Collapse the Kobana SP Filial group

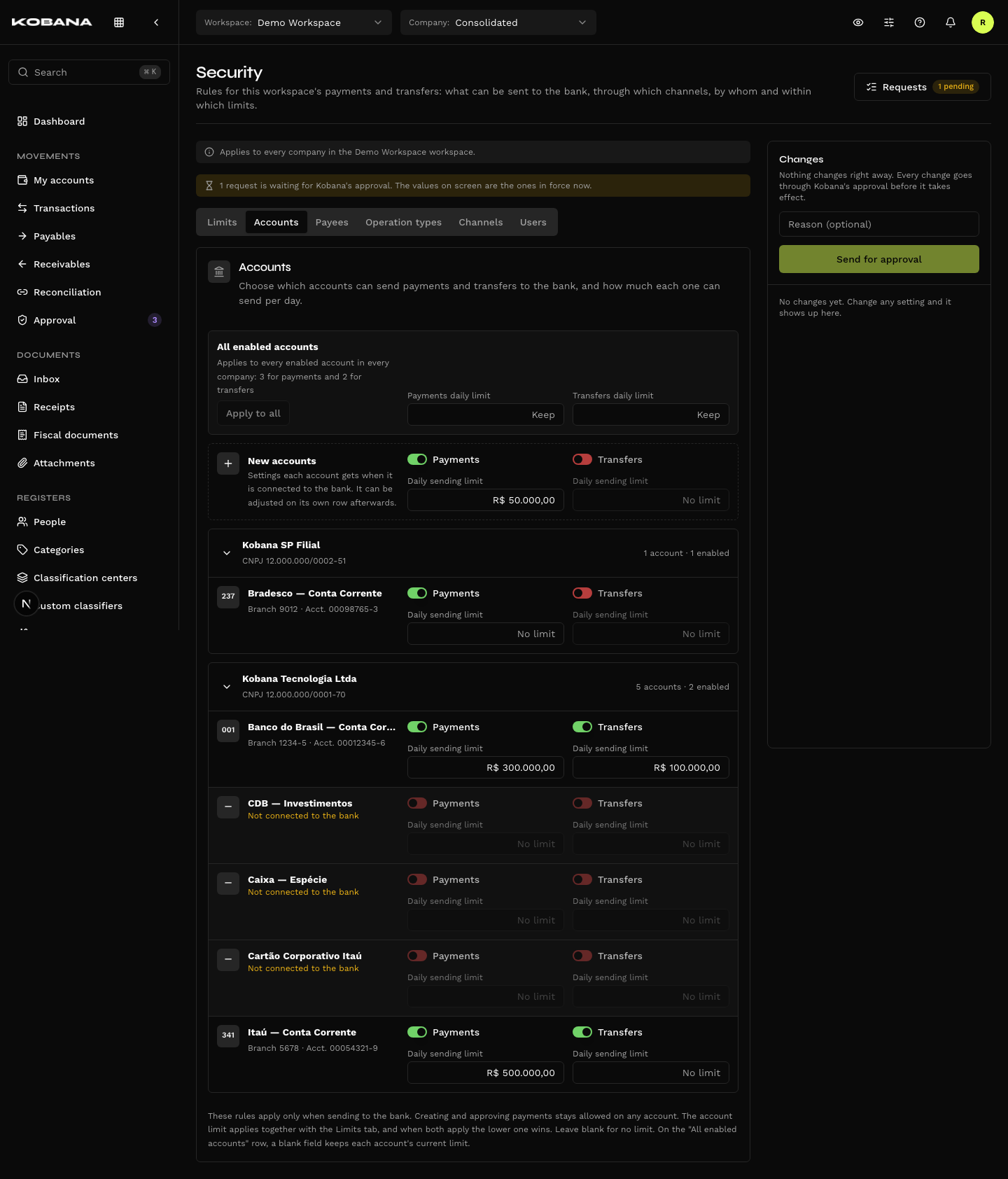coord(227,553)
